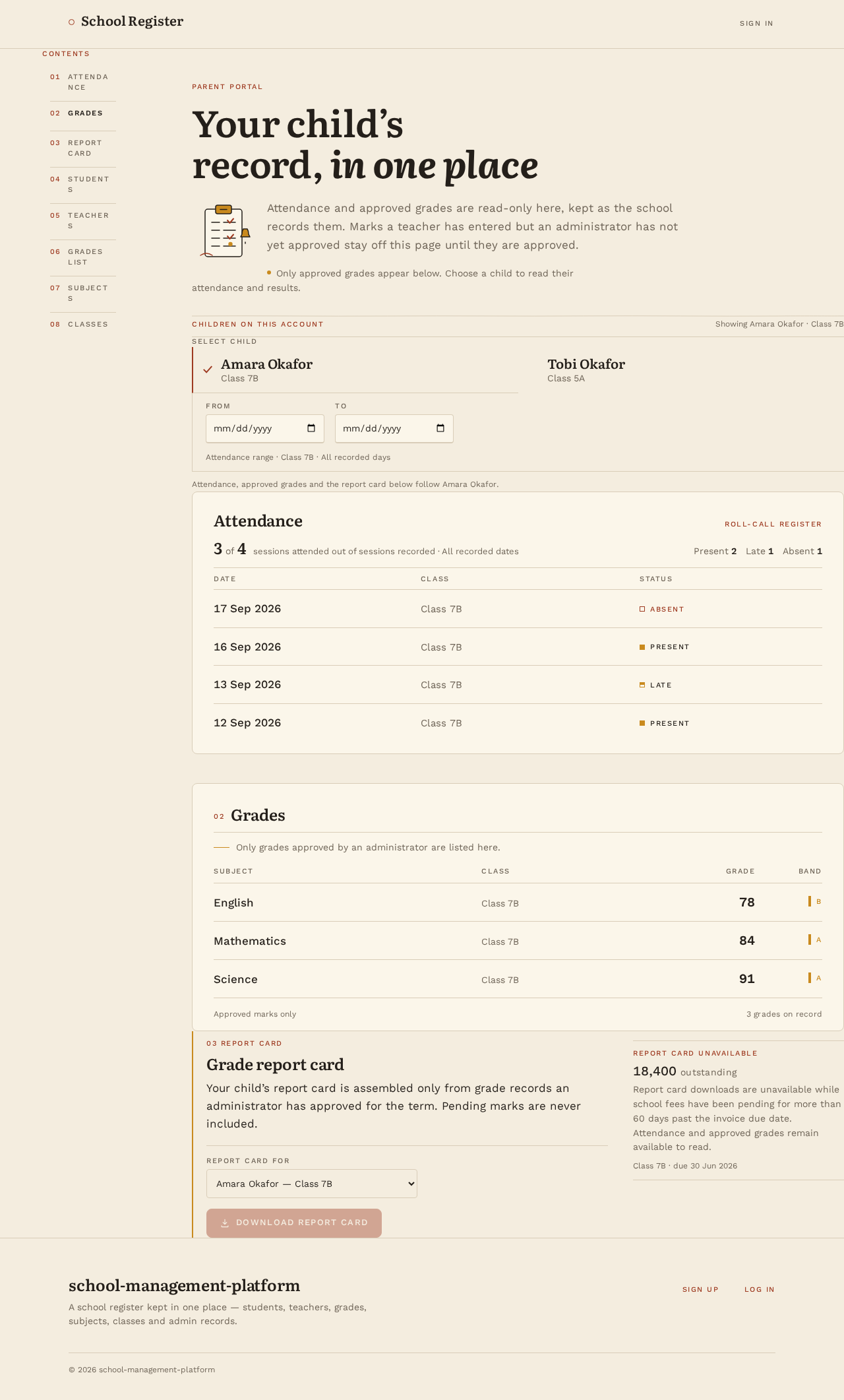Click the Mathematics grade value 84
Screen dimensions: 844x1400
click(x=747, y=941)
